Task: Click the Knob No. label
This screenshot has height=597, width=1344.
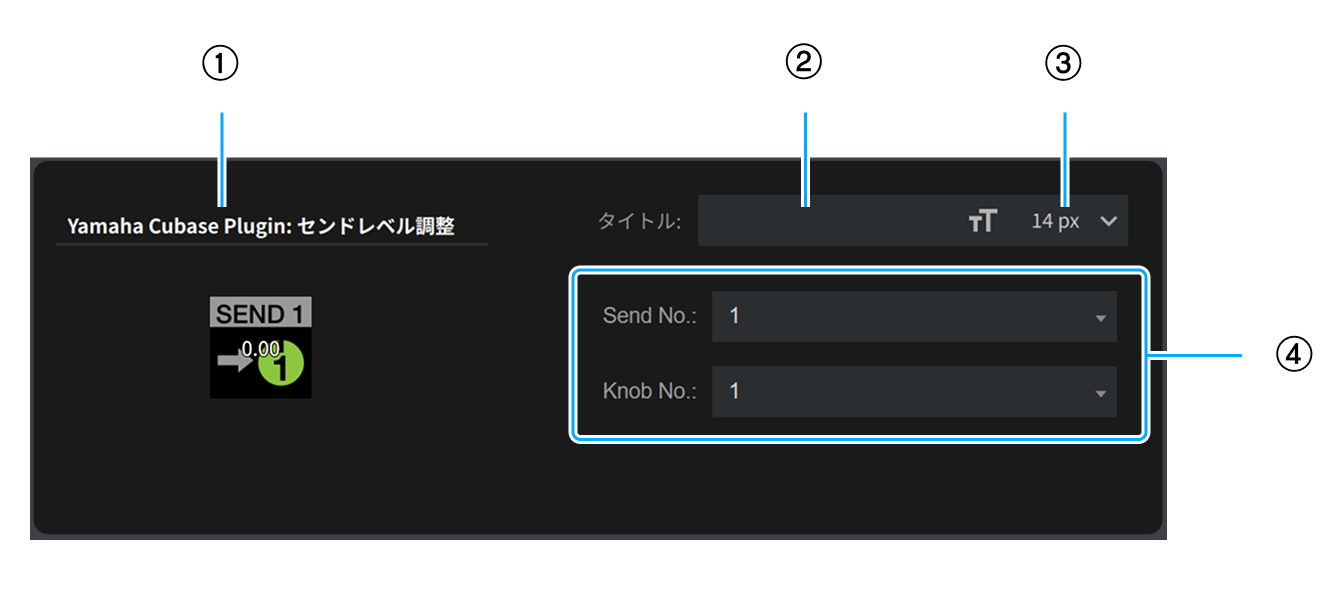Action: tap(649, 391)
